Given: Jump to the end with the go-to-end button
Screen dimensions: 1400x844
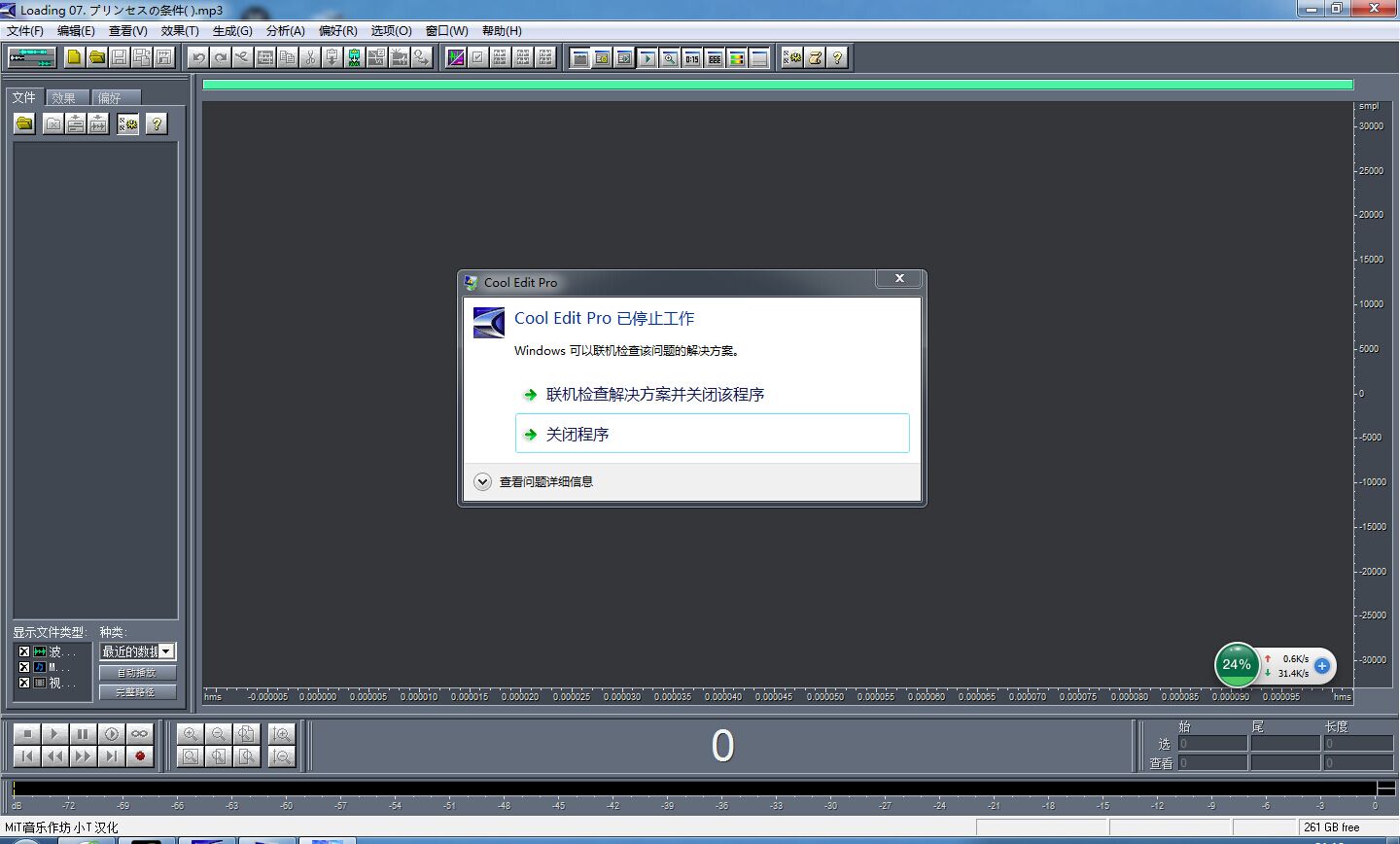Looking at the screenshot, I should [112, 756].
